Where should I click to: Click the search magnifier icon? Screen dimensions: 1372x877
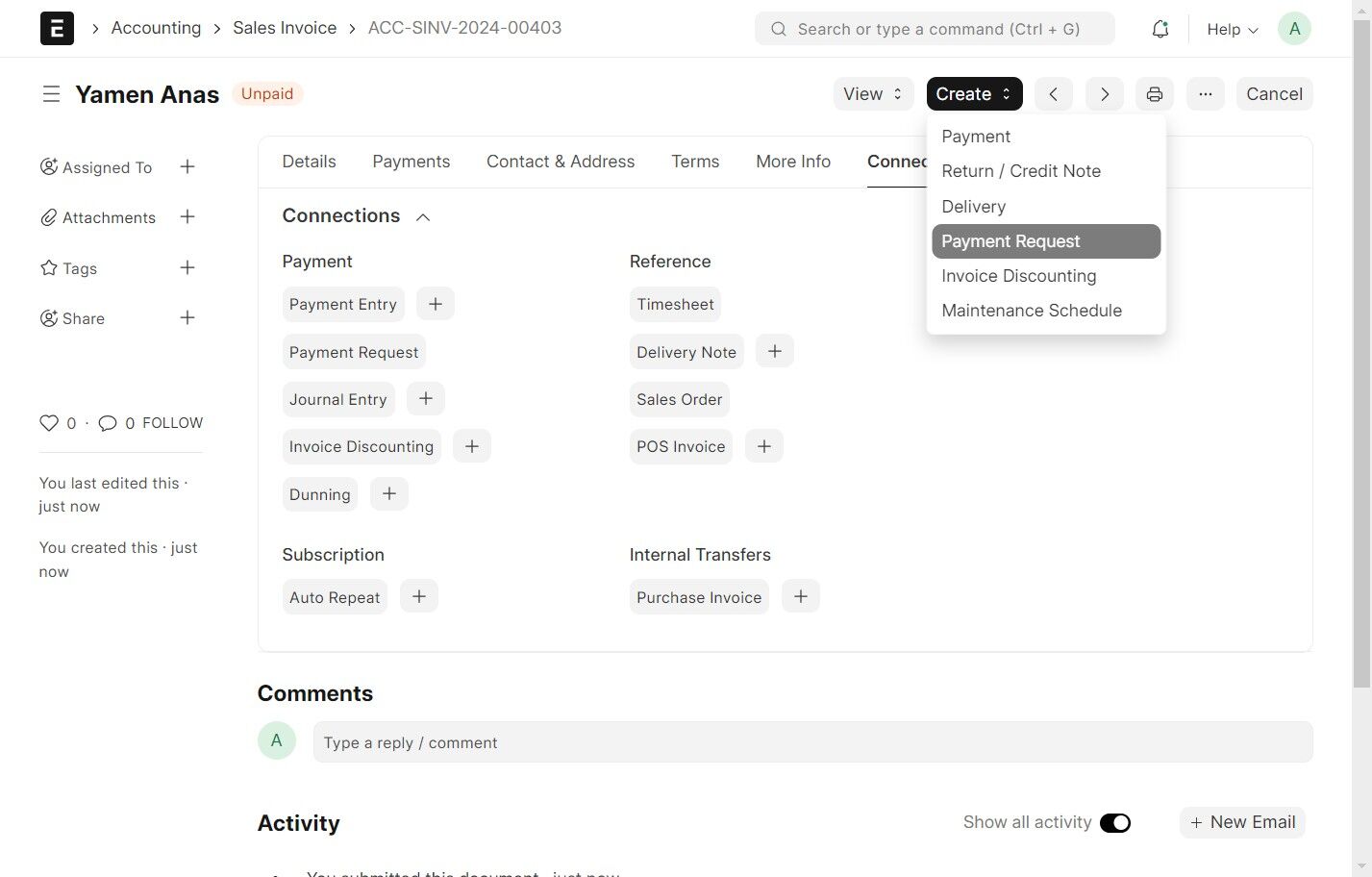[x=779, y=29]
